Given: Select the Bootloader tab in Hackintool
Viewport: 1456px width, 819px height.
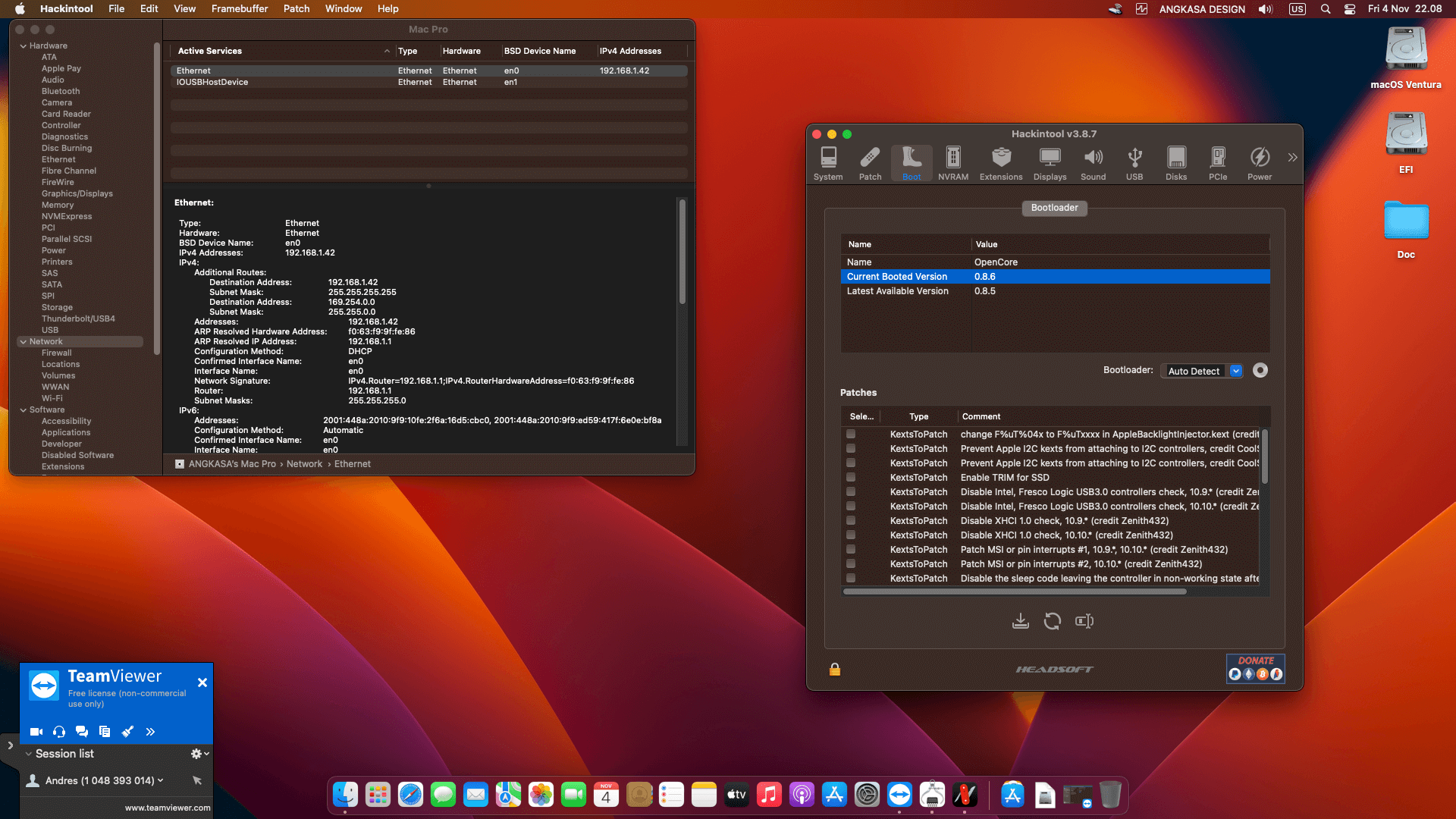Looking at the screenshot, I should click(1054, 208).
